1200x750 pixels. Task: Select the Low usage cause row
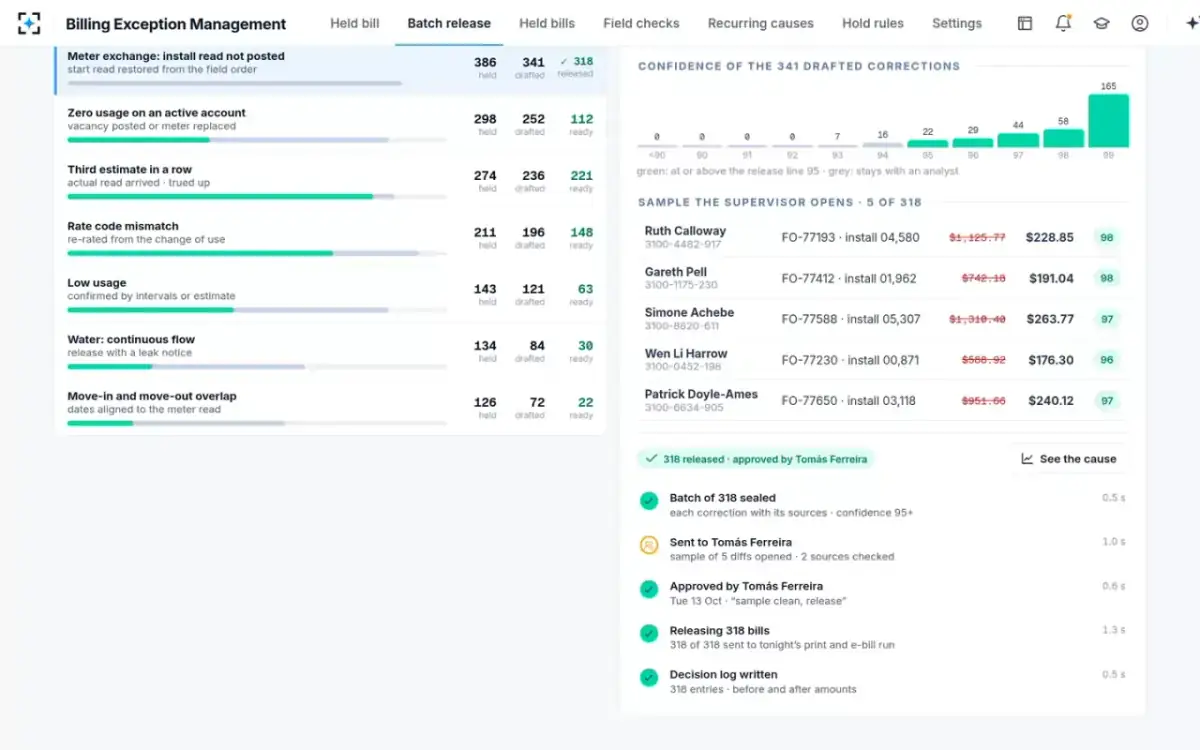pos(330,295)
